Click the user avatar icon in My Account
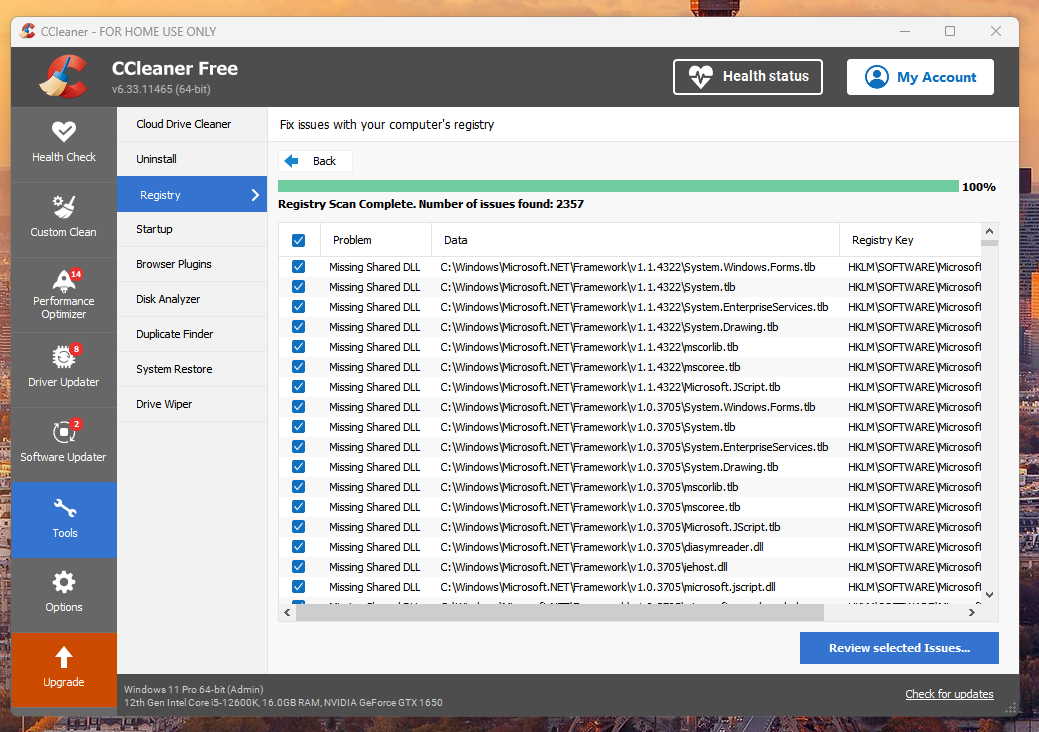1039x732 pixels. pyautogui.click(x=877, y=77)
